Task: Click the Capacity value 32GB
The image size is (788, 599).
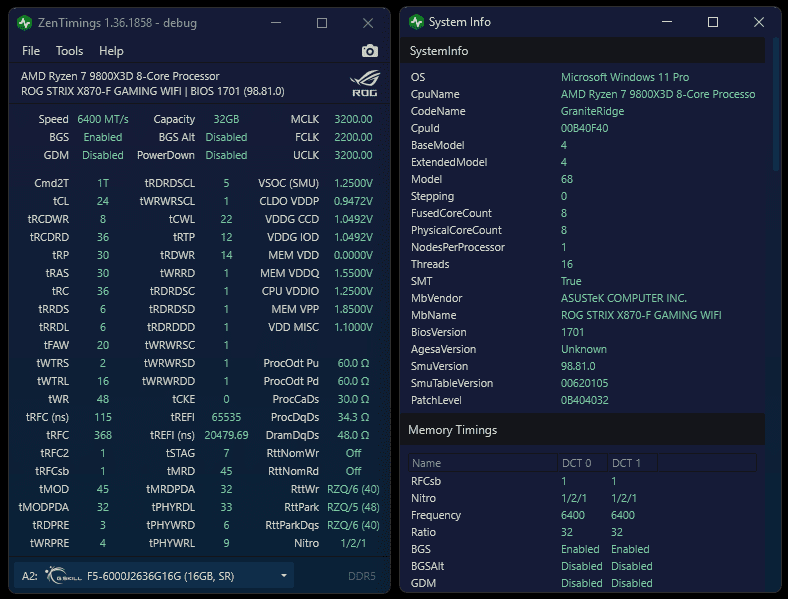Action: 226,119
